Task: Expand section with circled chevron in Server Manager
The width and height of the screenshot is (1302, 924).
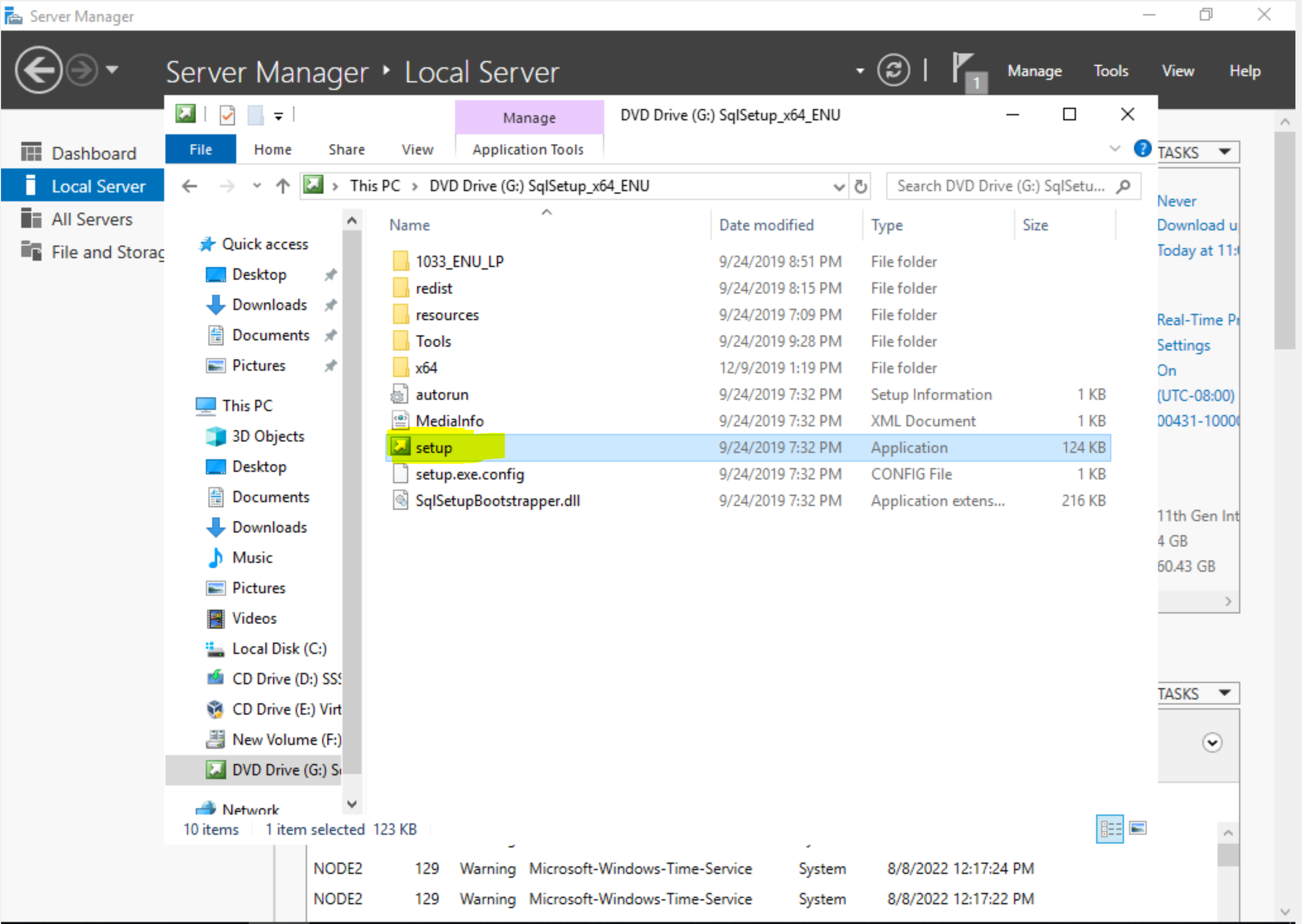Action: click(1212, 742)
